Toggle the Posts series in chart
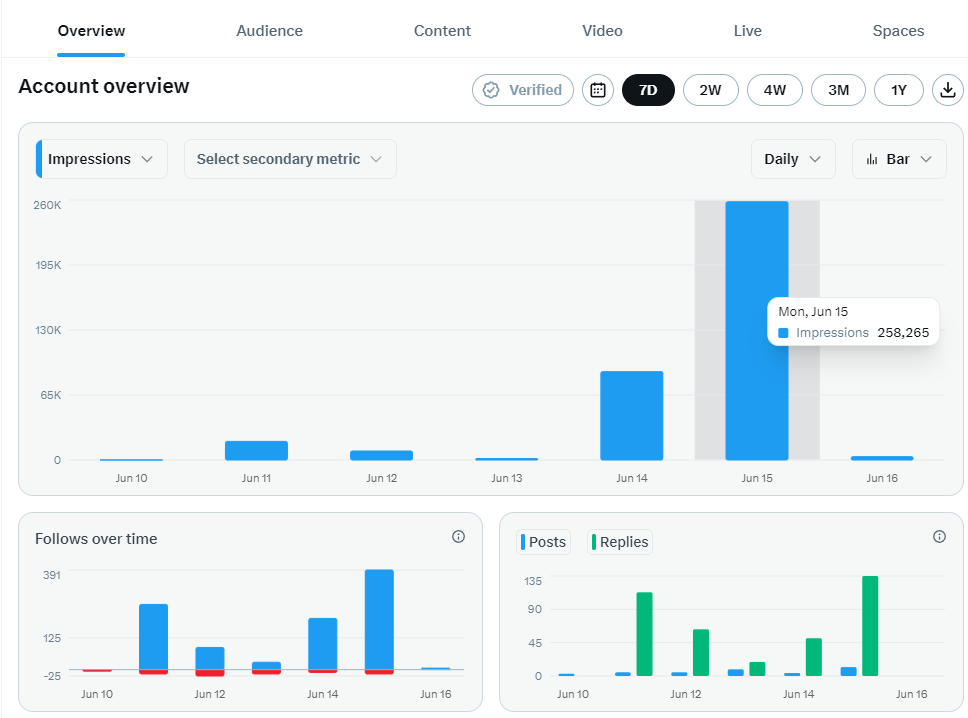 tap(543, 542)
